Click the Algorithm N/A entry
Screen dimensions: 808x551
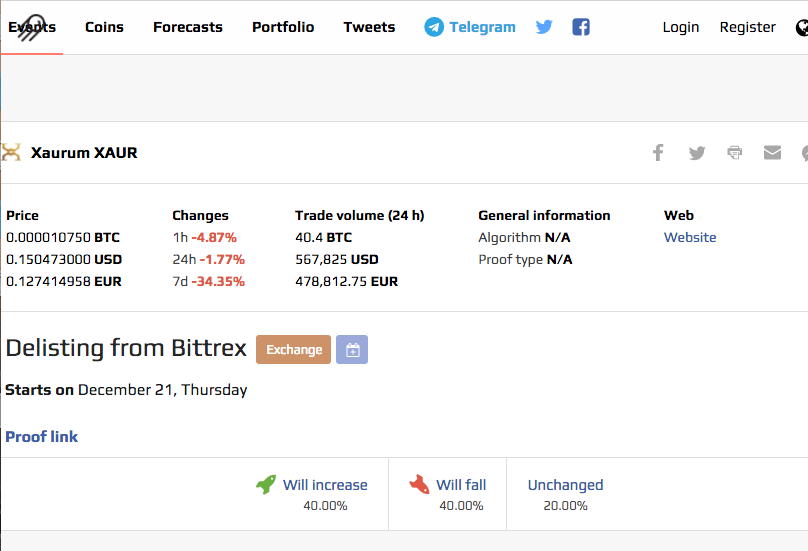click(x=524, y=238)
